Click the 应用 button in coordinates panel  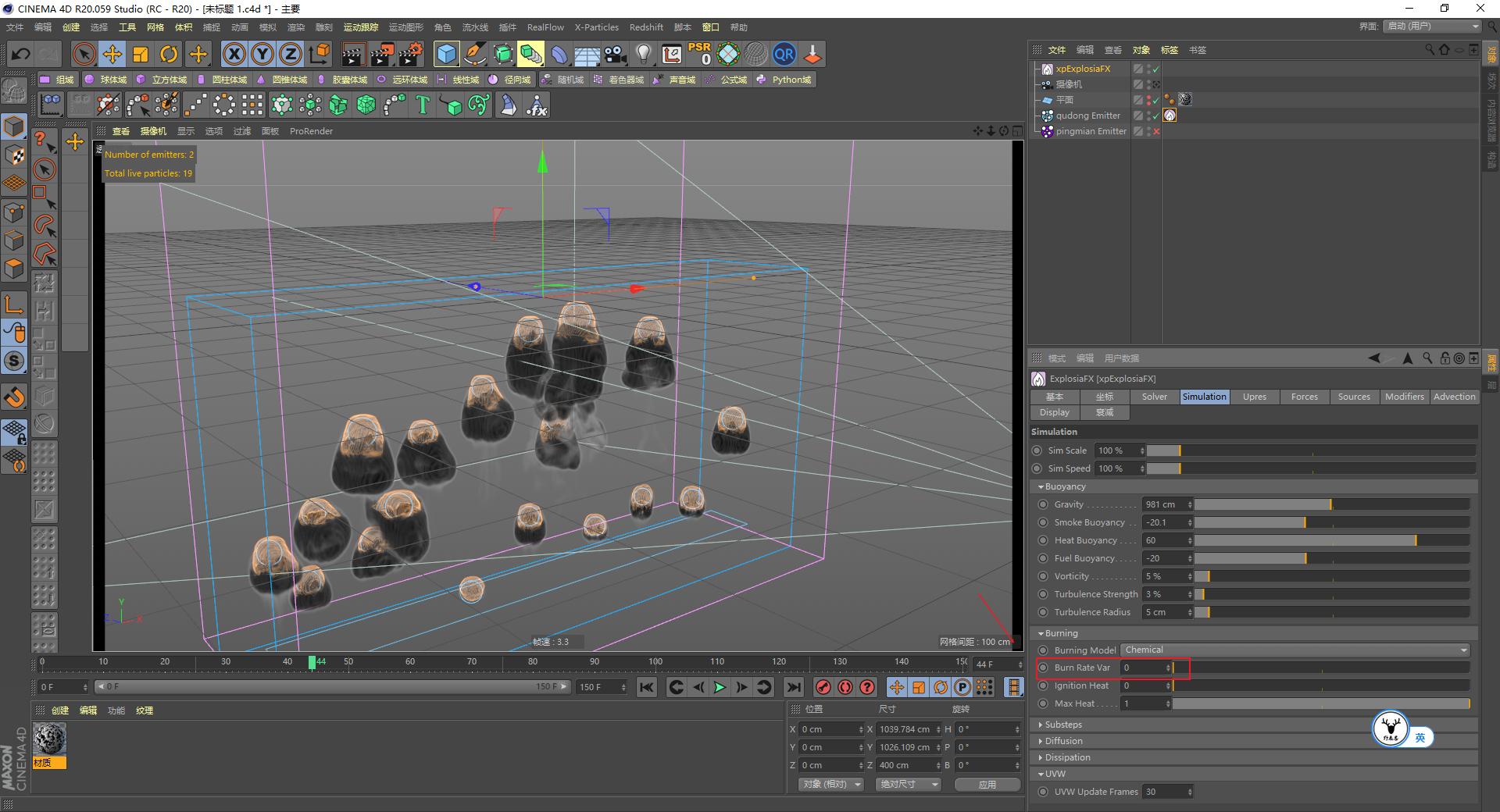(987, 785)
